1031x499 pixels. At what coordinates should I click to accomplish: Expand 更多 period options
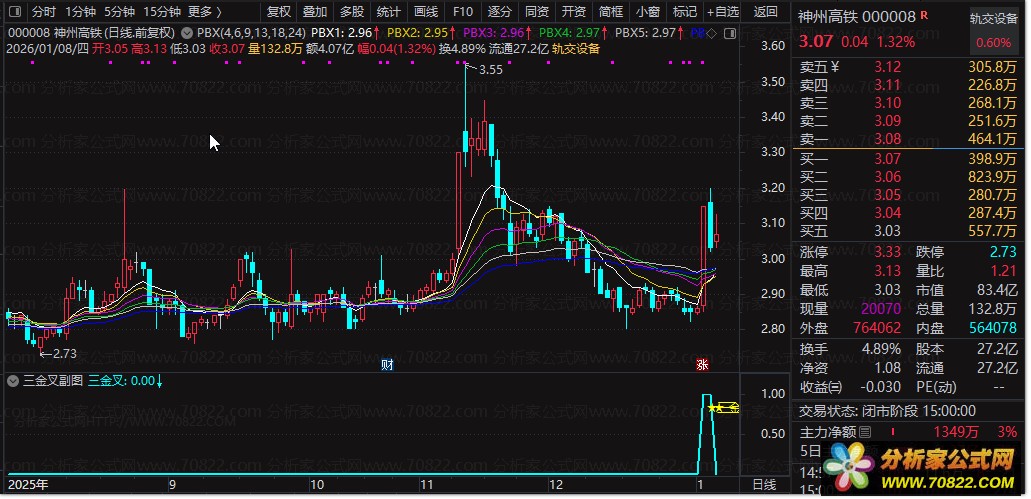coord(204,11)
